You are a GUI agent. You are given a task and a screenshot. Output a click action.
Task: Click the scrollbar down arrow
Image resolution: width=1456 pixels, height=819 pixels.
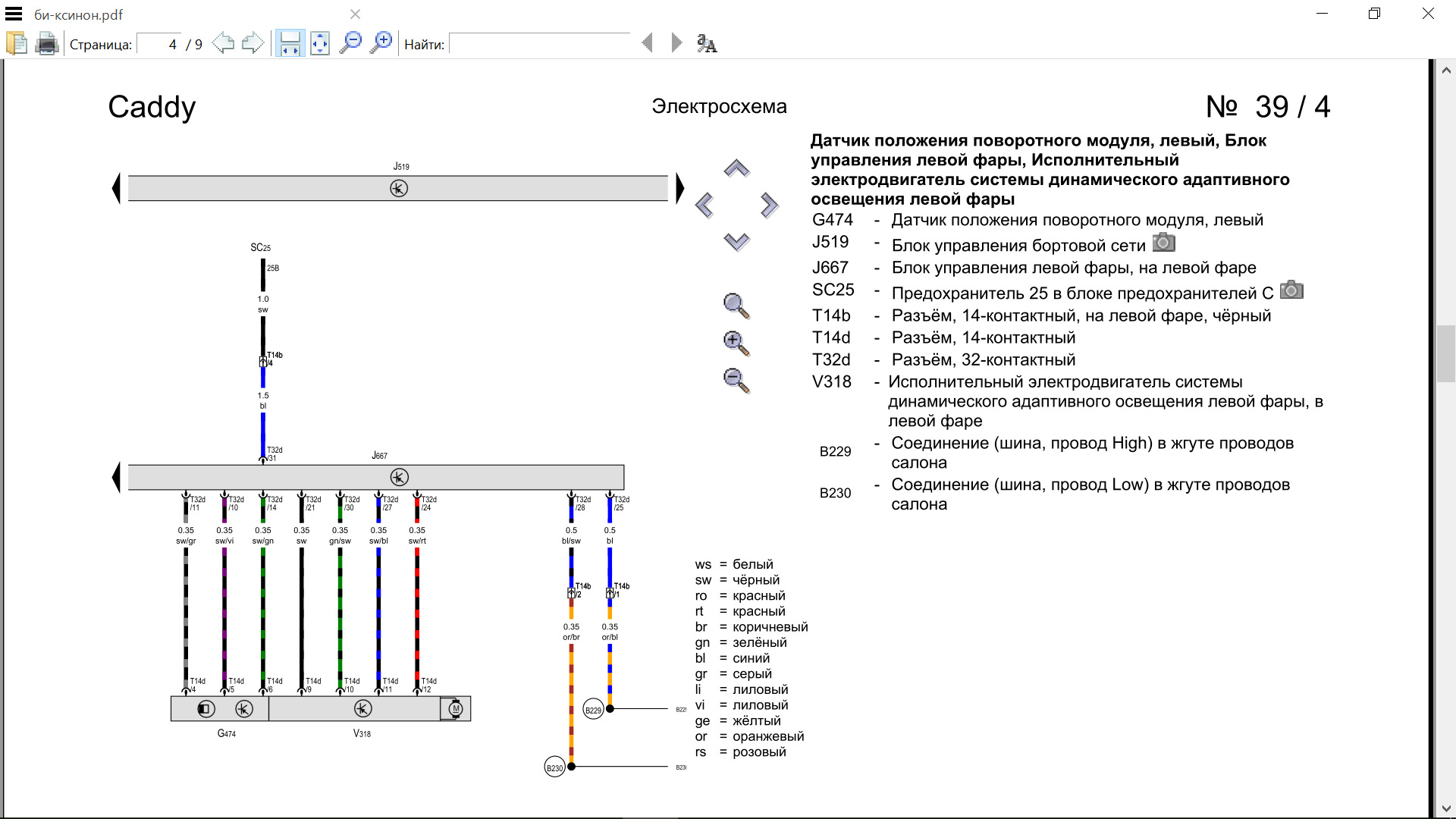pos(1446,808)
